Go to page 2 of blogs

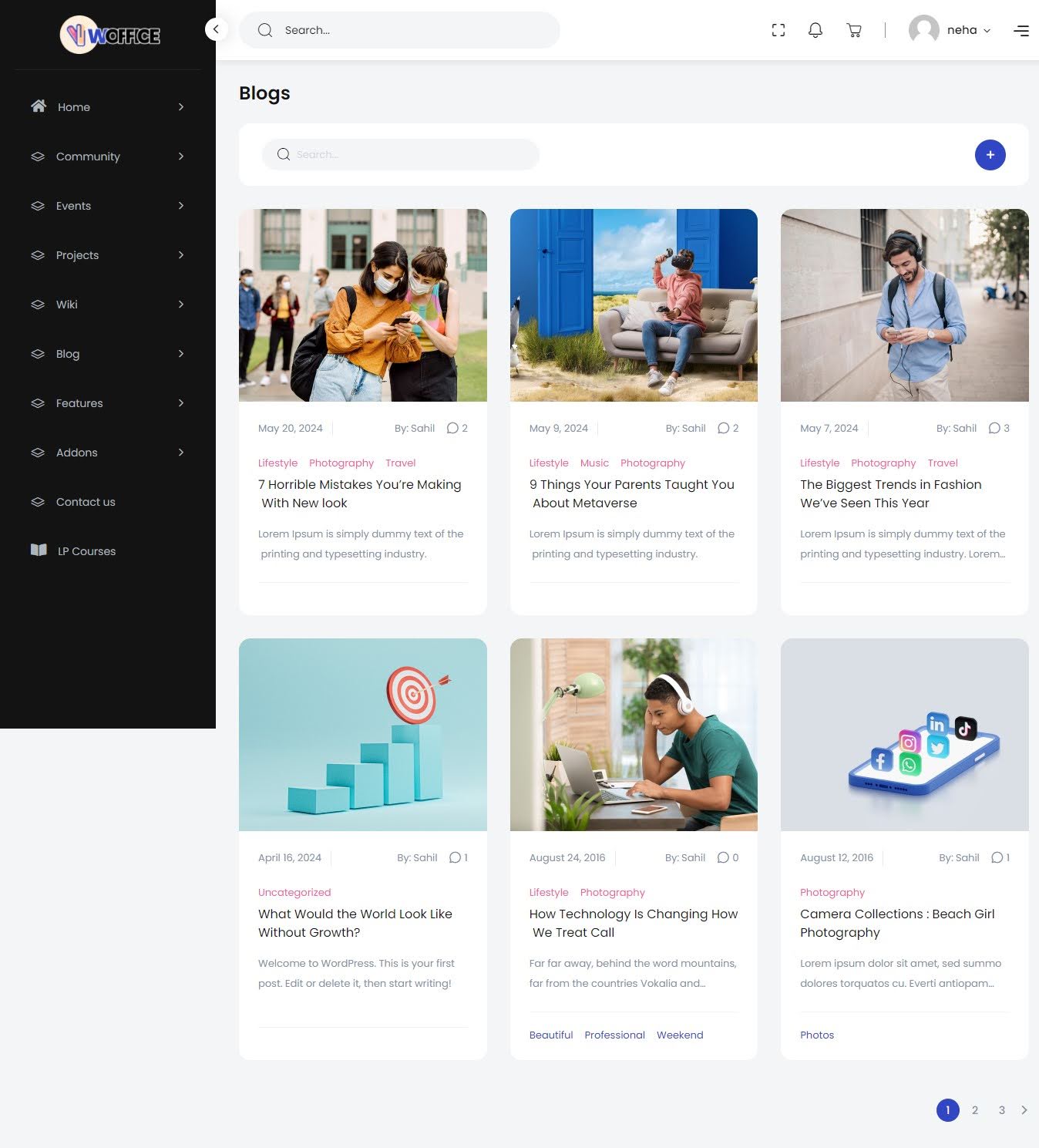(x=975, y=1110)
